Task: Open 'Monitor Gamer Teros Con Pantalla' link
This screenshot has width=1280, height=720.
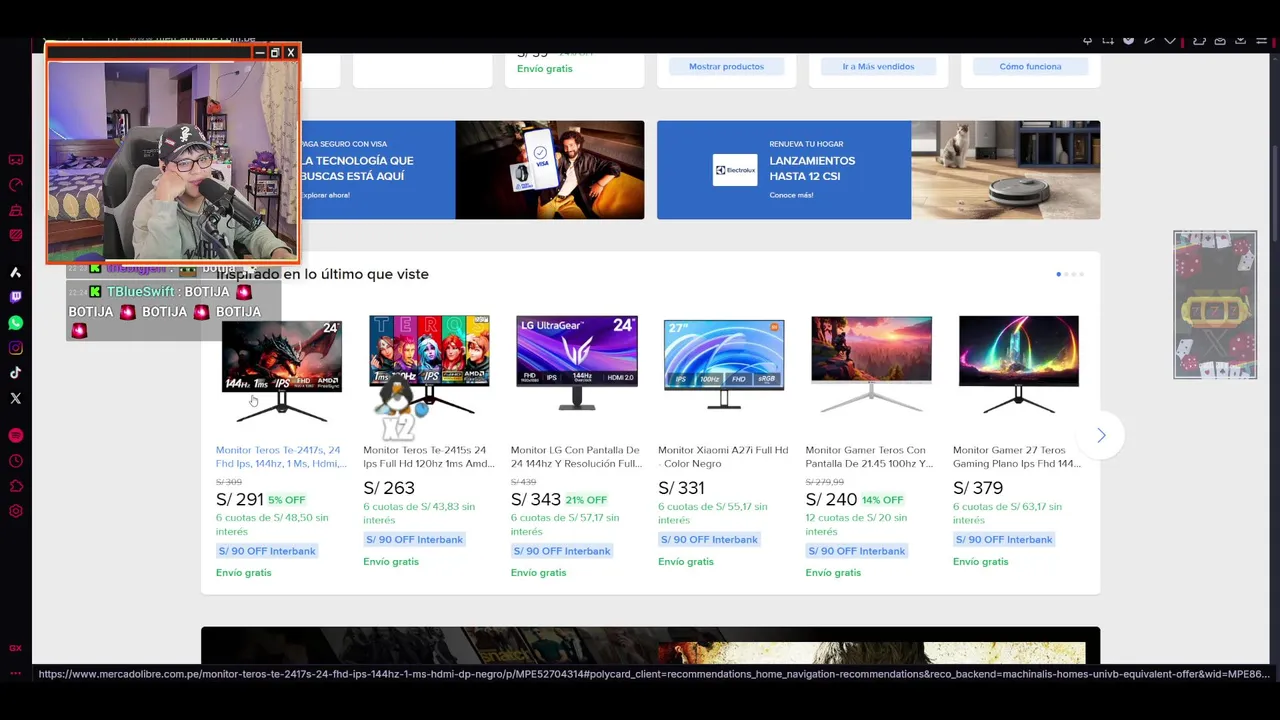Action: (x=871, y=457)
